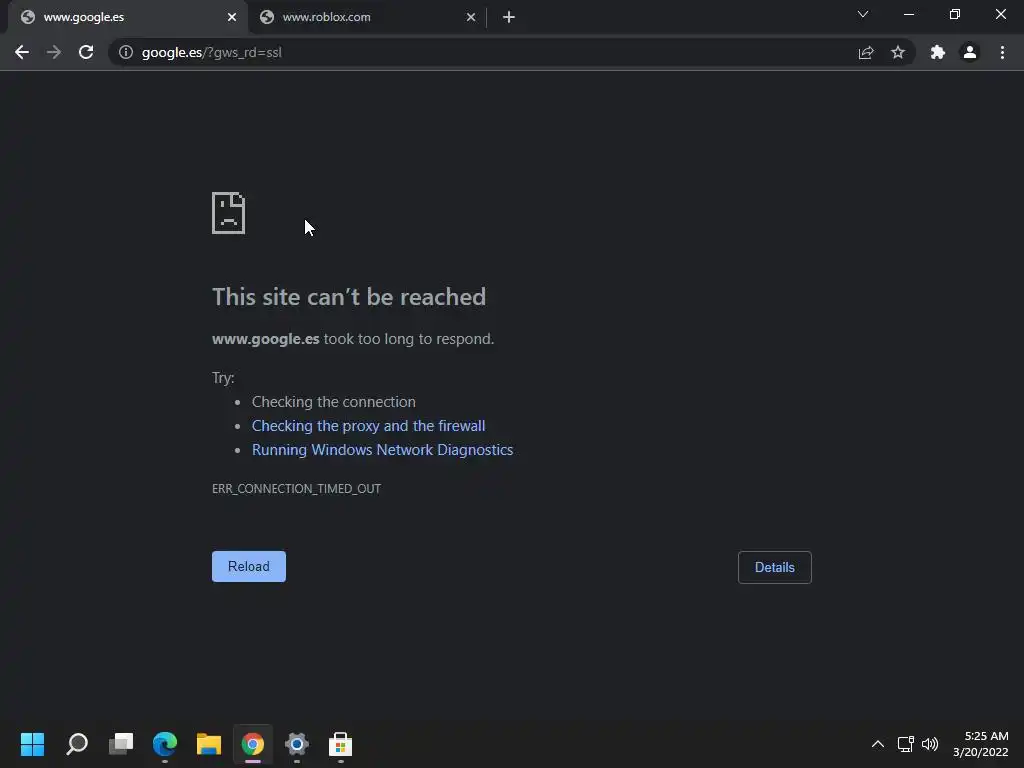Click the ERR_CONNECTION_TIMED_OUT error code text
This screenshot has width=1024, height=768.
coord(296,488)
